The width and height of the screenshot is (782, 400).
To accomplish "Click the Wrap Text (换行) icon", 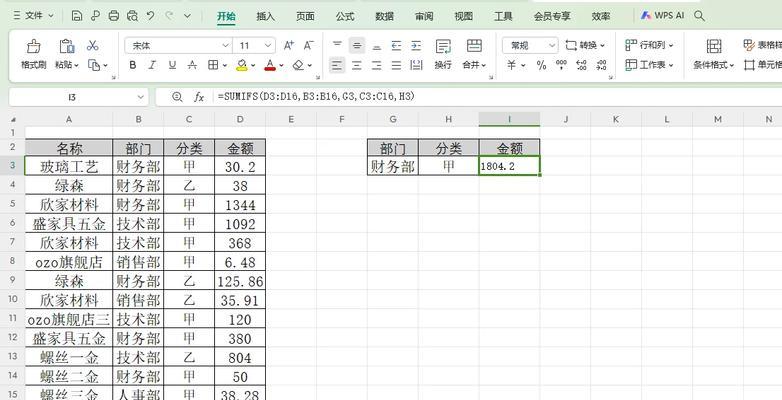I will tap(443, 46).
